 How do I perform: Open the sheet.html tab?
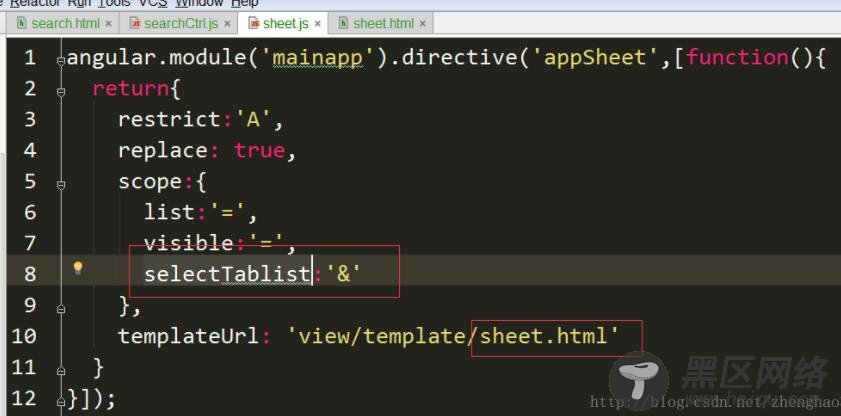pos(383,24)
